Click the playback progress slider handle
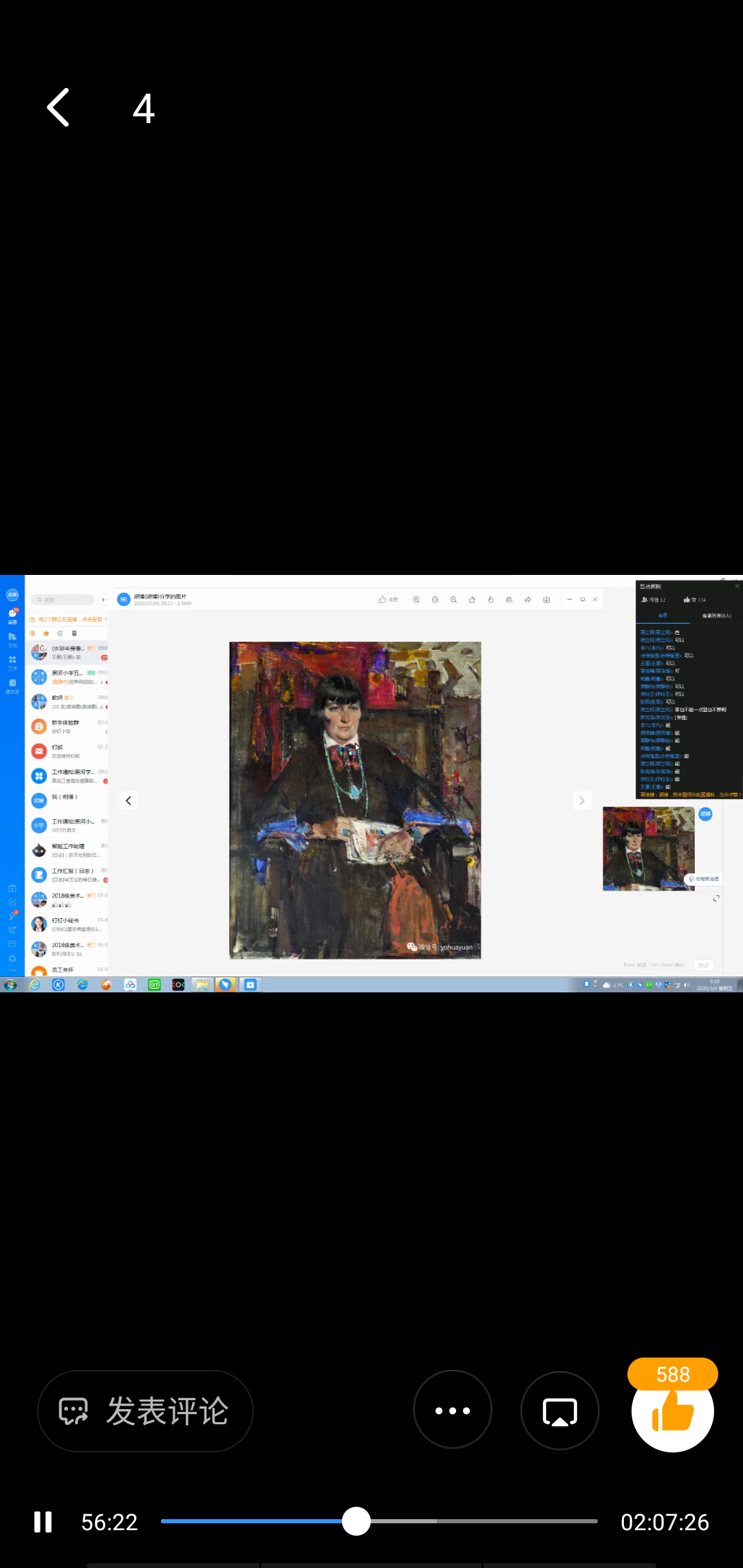Viewport: 743px width, 1568px height. [x=356, y=1521]
